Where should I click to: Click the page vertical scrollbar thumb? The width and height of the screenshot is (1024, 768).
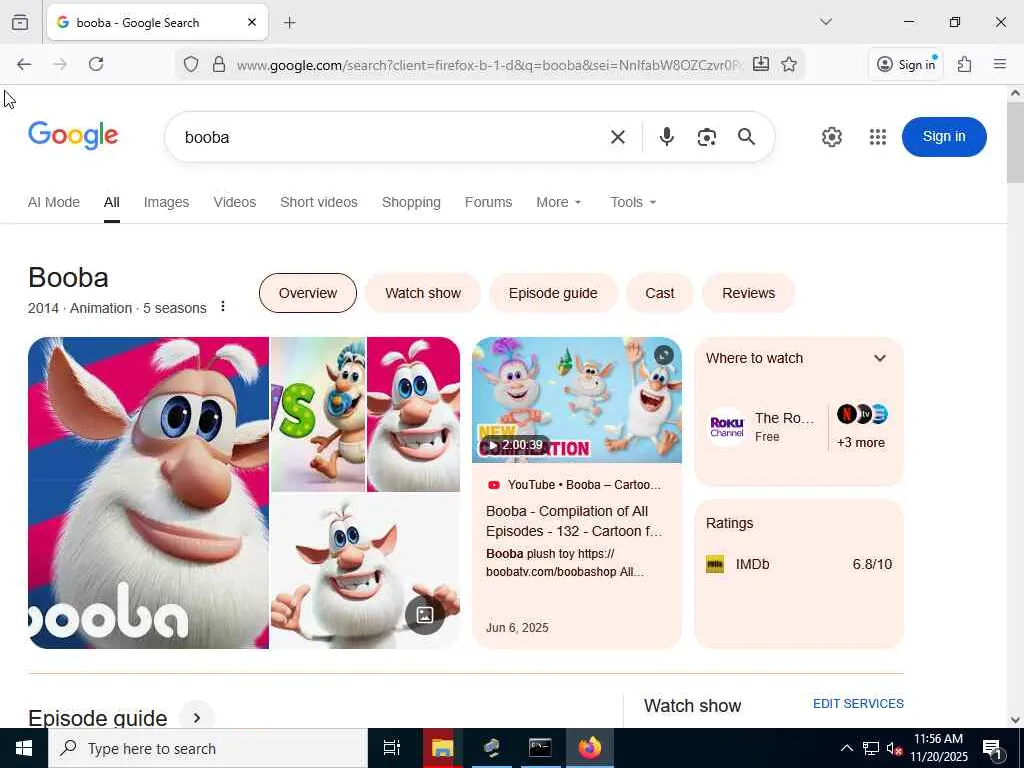[1015, 143]
